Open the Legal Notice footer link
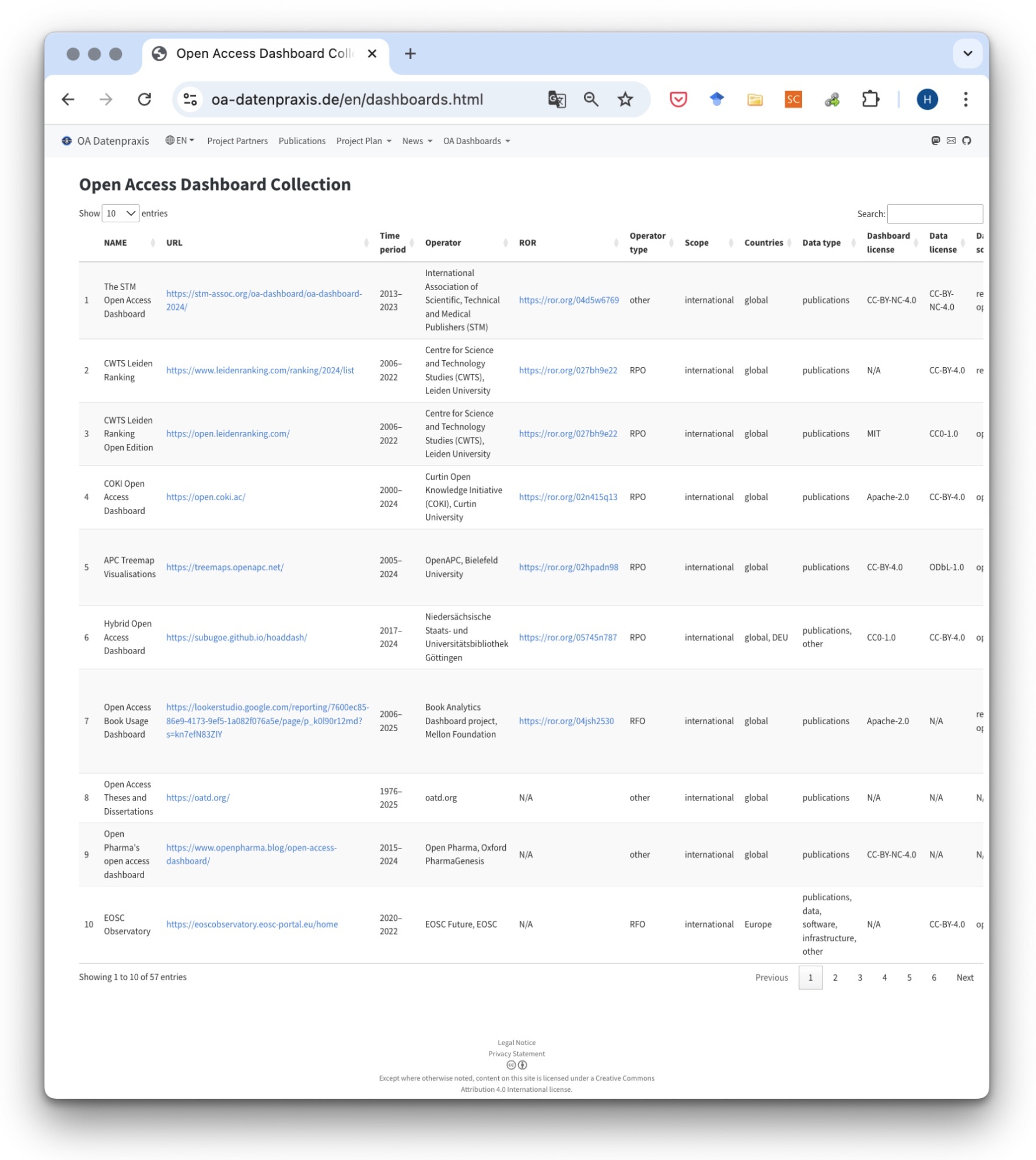Image resolution: width=1036 pixels, height=1160 pixels. point(516,1043)
